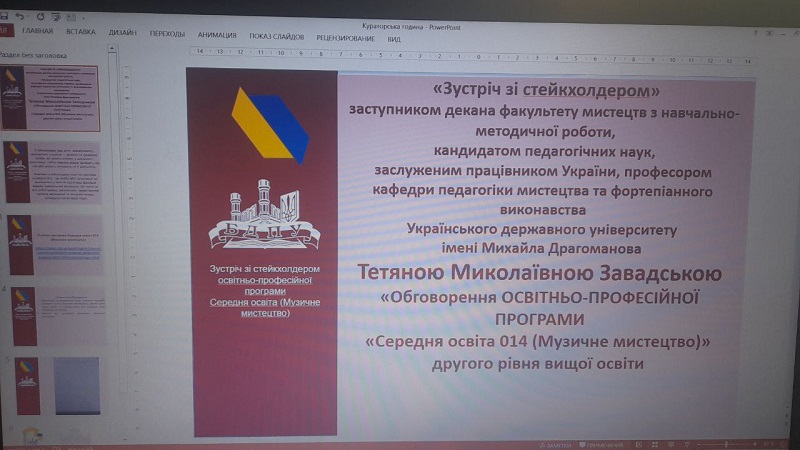The width and height of the screenshot is (800, 450).
Task: Click '«Середня освіта 014 (Музичне мистецтво)»' line
Action: (x=538, y=341)
